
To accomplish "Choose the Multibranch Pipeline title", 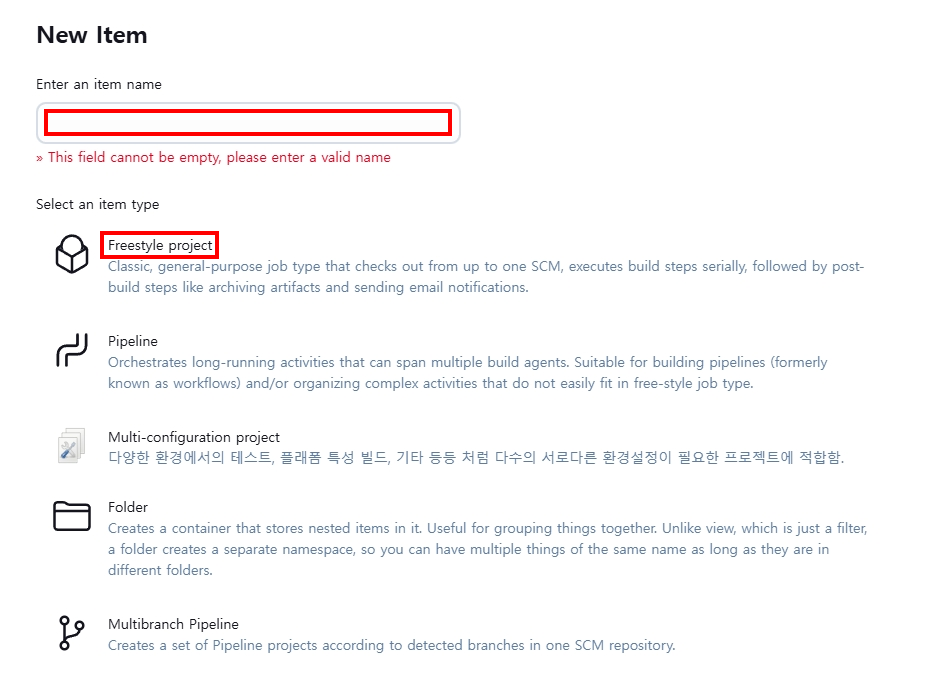I will (173, 624).
